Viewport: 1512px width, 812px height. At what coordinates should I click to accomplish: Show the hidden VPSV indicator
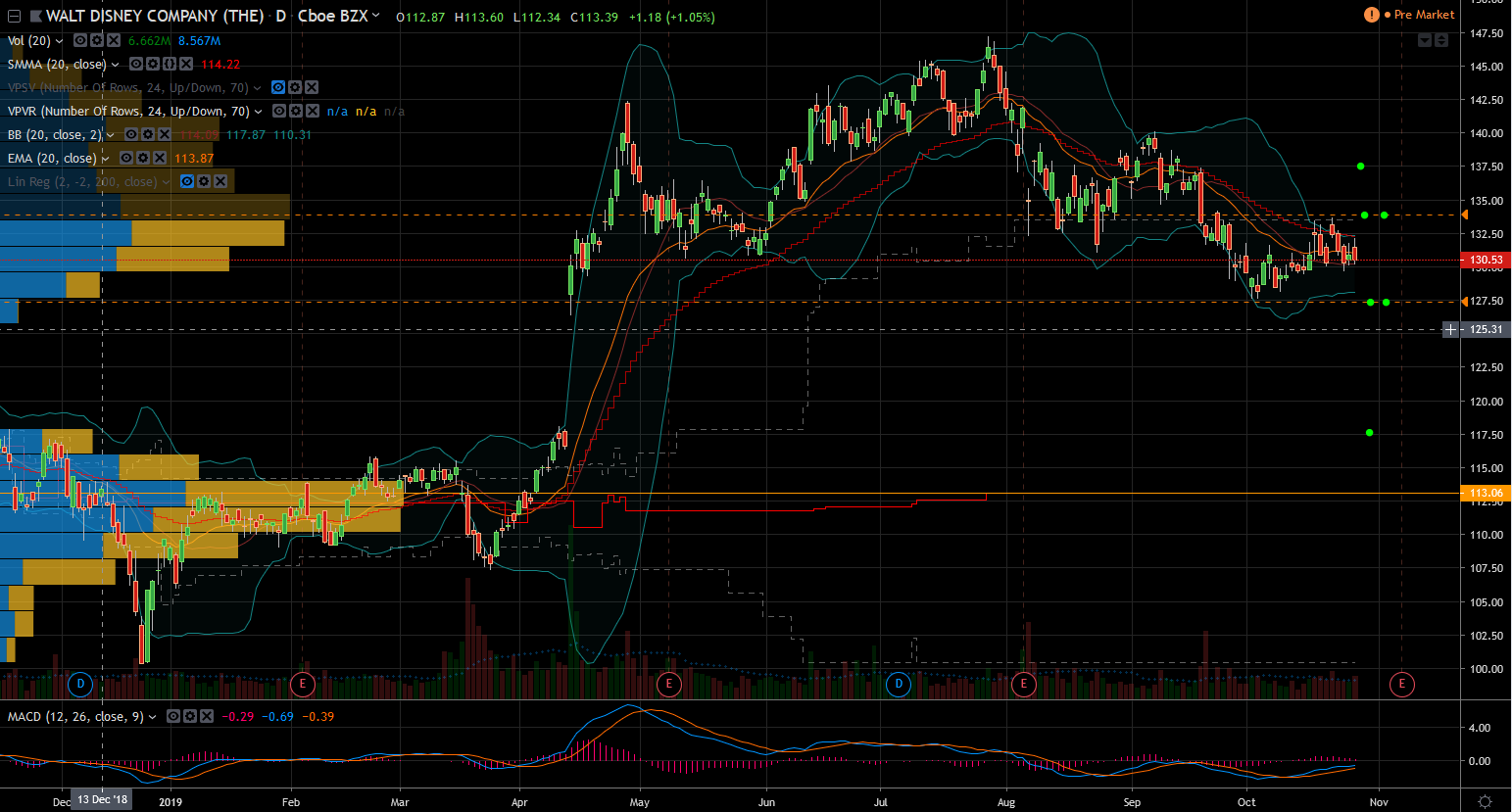(278, 87)
